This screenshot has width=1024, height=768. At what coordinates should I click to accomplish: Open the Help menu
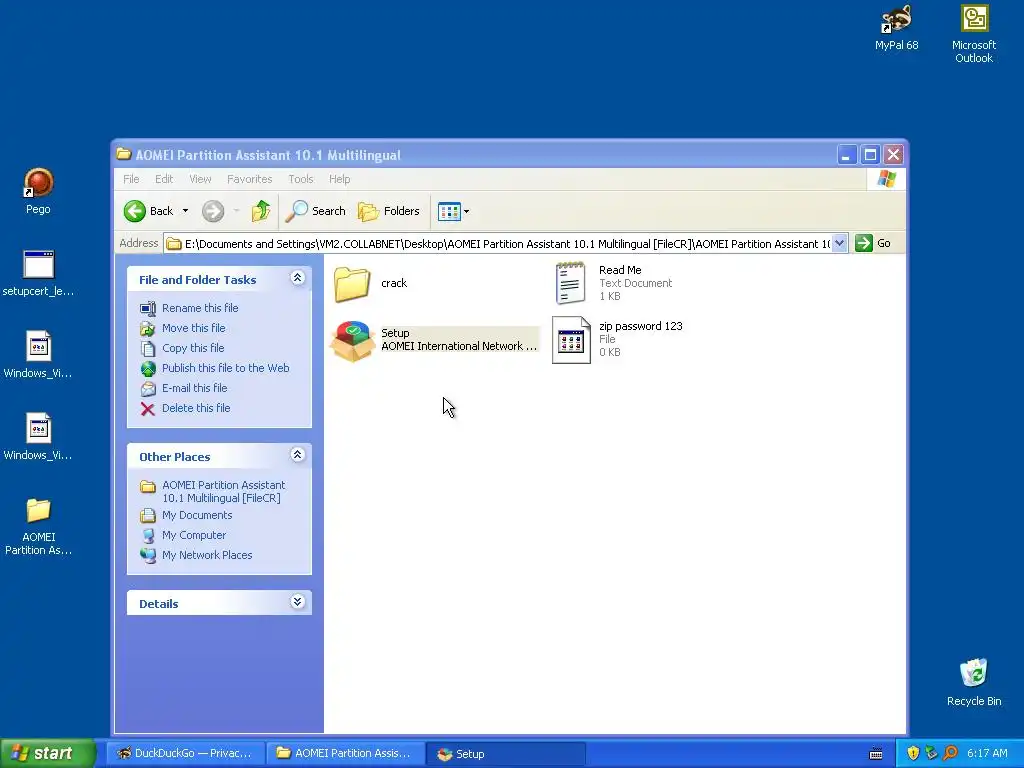point(340,179)
